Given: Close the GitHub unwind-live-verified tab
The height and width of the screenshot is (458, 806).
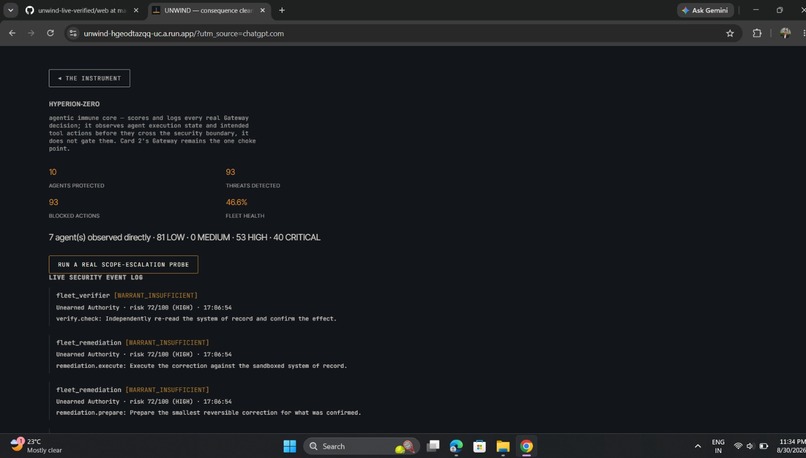Looking at the screenshot, I should click(136, 10).
